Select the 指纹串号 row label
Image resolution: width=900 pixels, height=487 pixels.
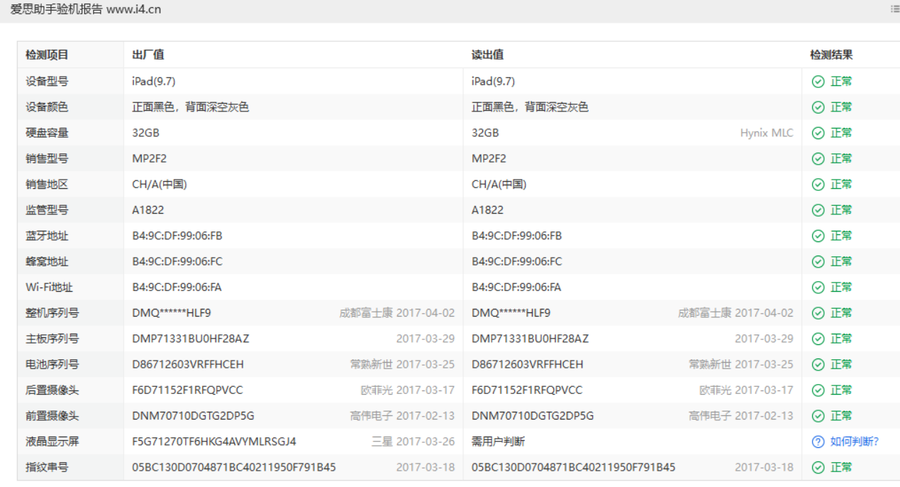[47, 467]
